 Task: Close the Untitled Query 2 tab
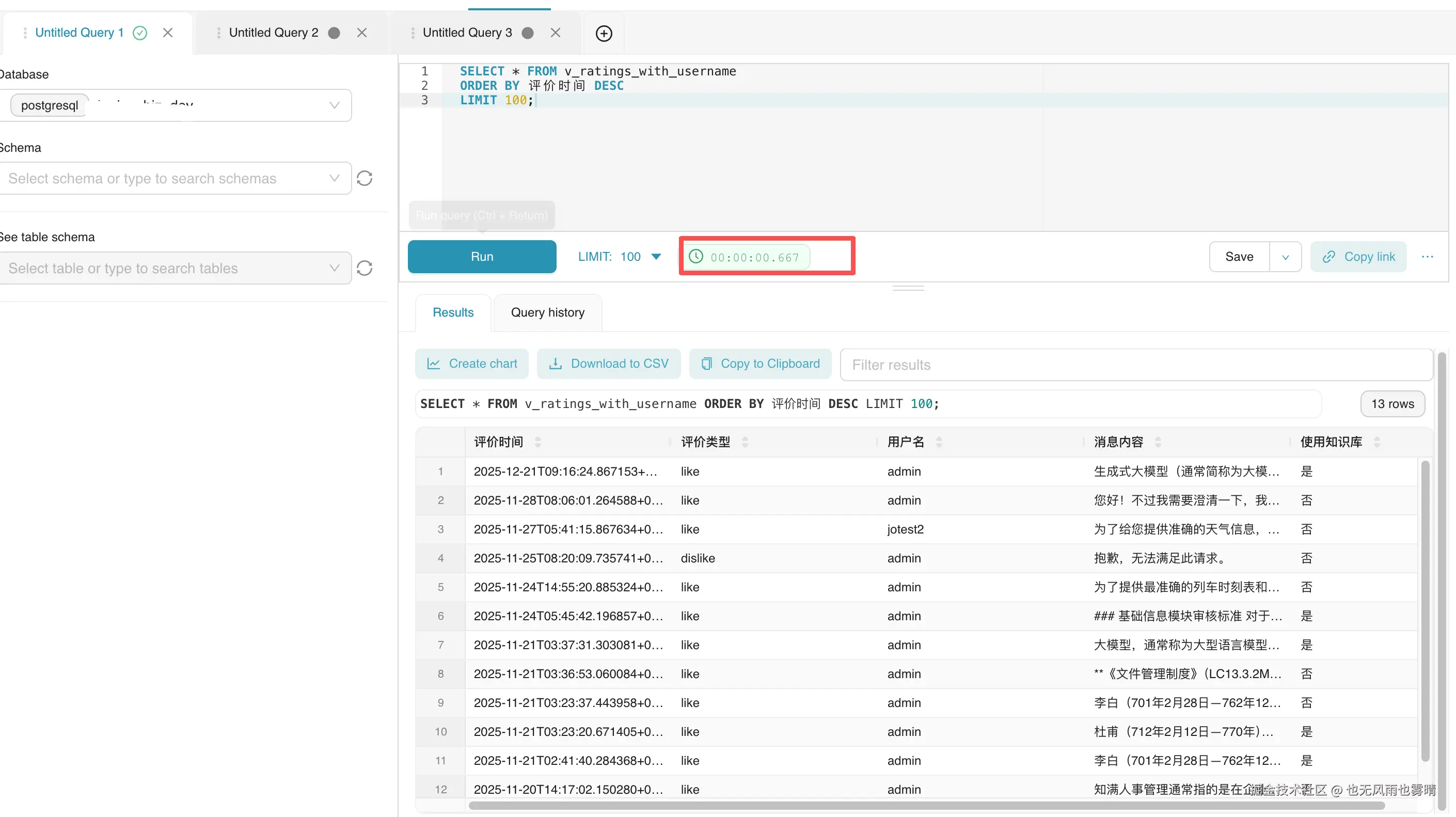tap(362, 33)
